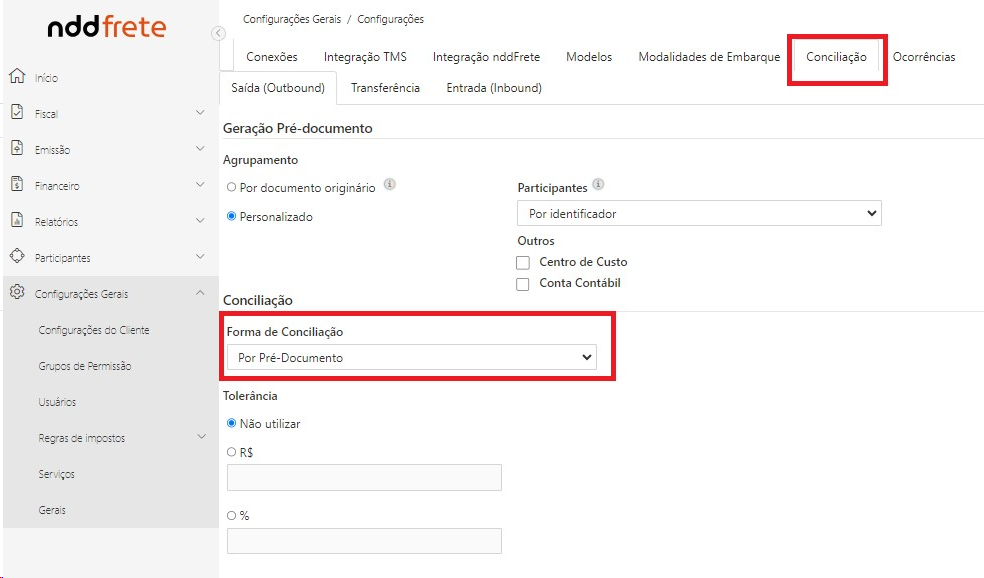Image resolution: width=984 pixels, height=578 pixels.
Task: Collapse the sidebar with the arrow button
Action: tap(219, 34)
